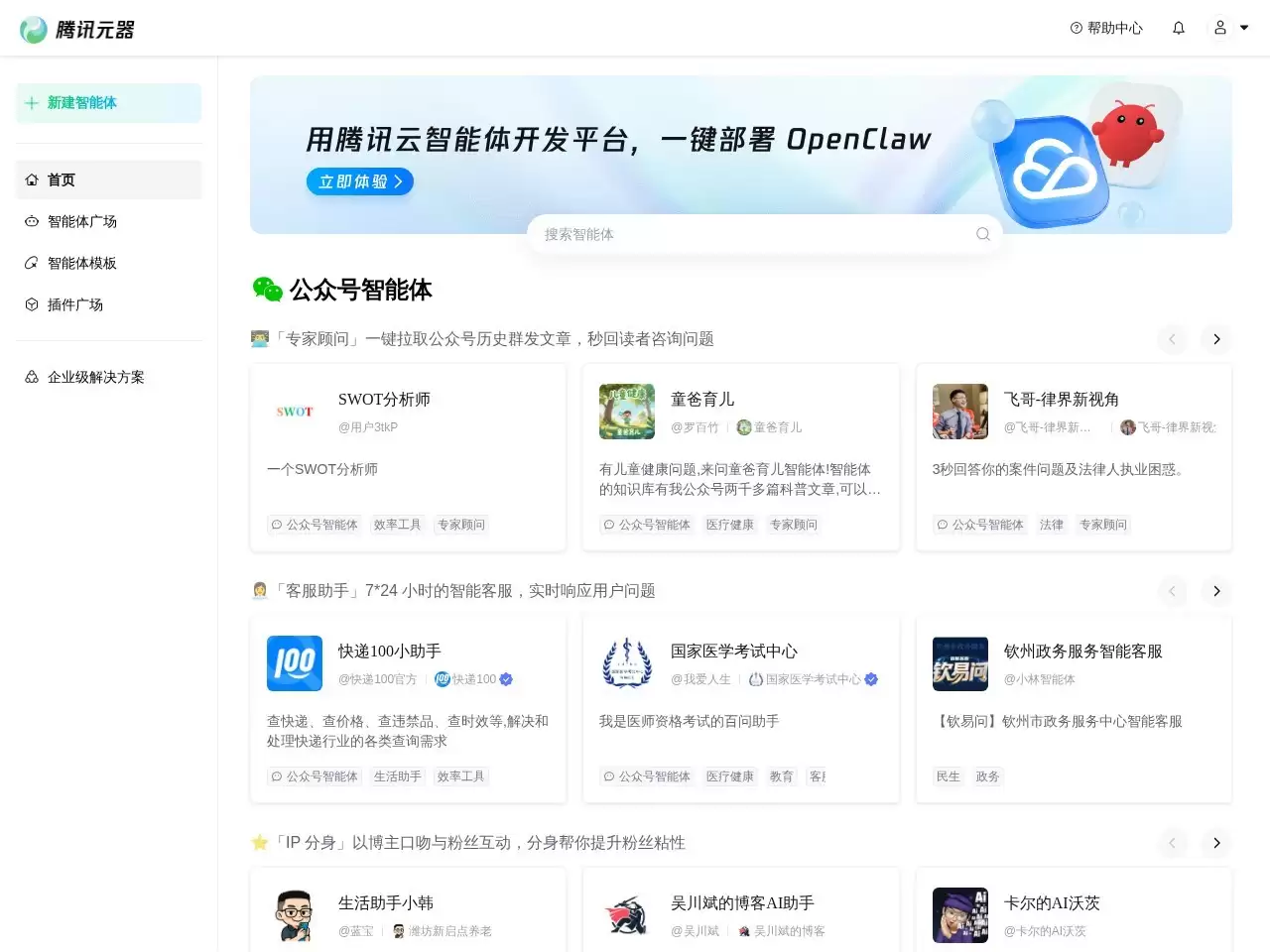Click 政务 tag on 钦州政务 card
Viewport: 1270px width, 952px height.
click(988, 776)
